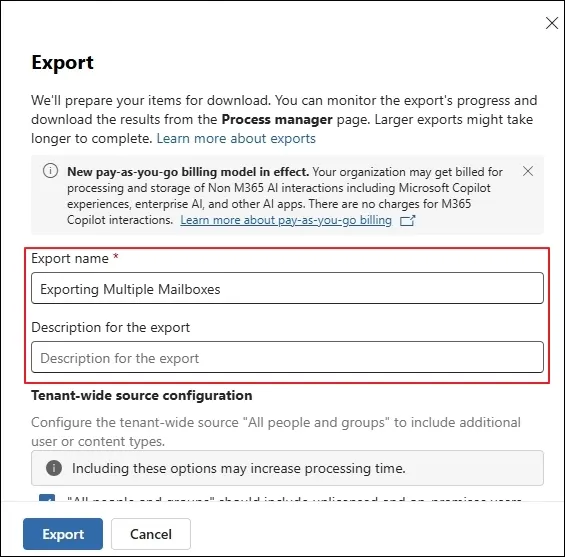This screenshot has width=565, height=557.
Task: Click the 'Export name' field label
Action: [x=70, y=259]
